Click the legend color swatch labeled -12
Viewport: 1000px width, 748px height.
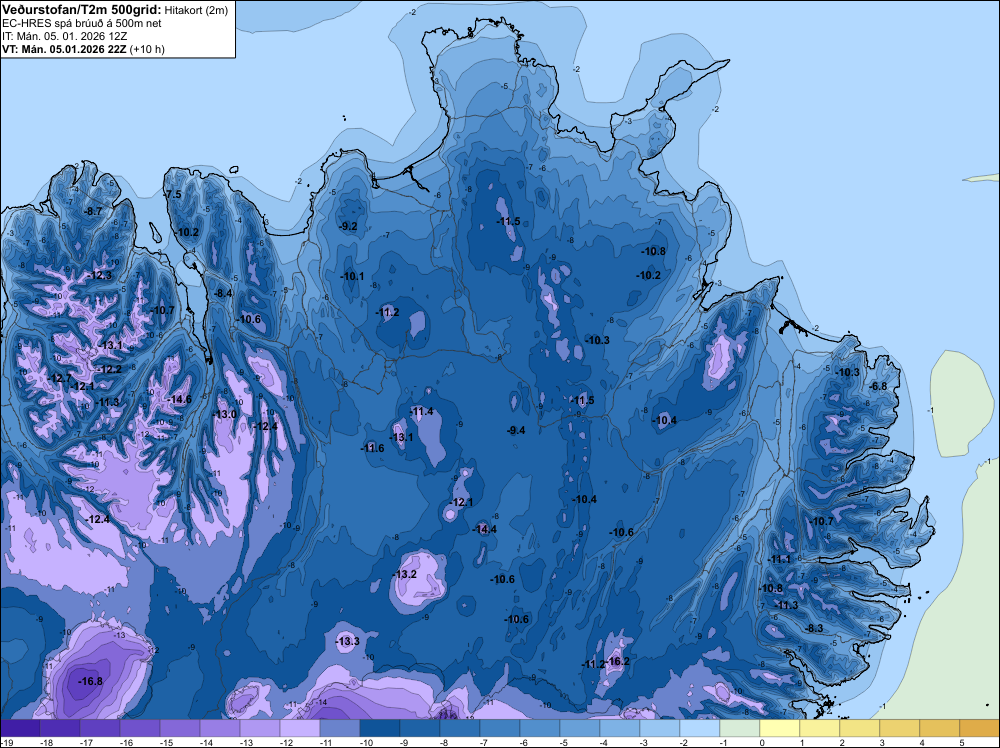(x=300, y=728)
